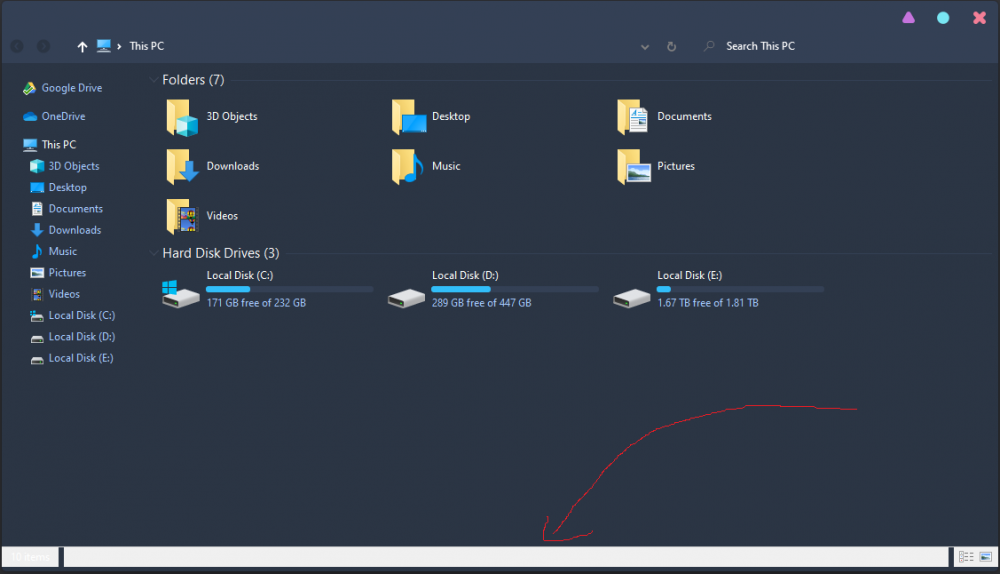Click the Up directory arrow
This screenshot has height=574, width=1000.
pyautogui.click(x=82, y=47)
